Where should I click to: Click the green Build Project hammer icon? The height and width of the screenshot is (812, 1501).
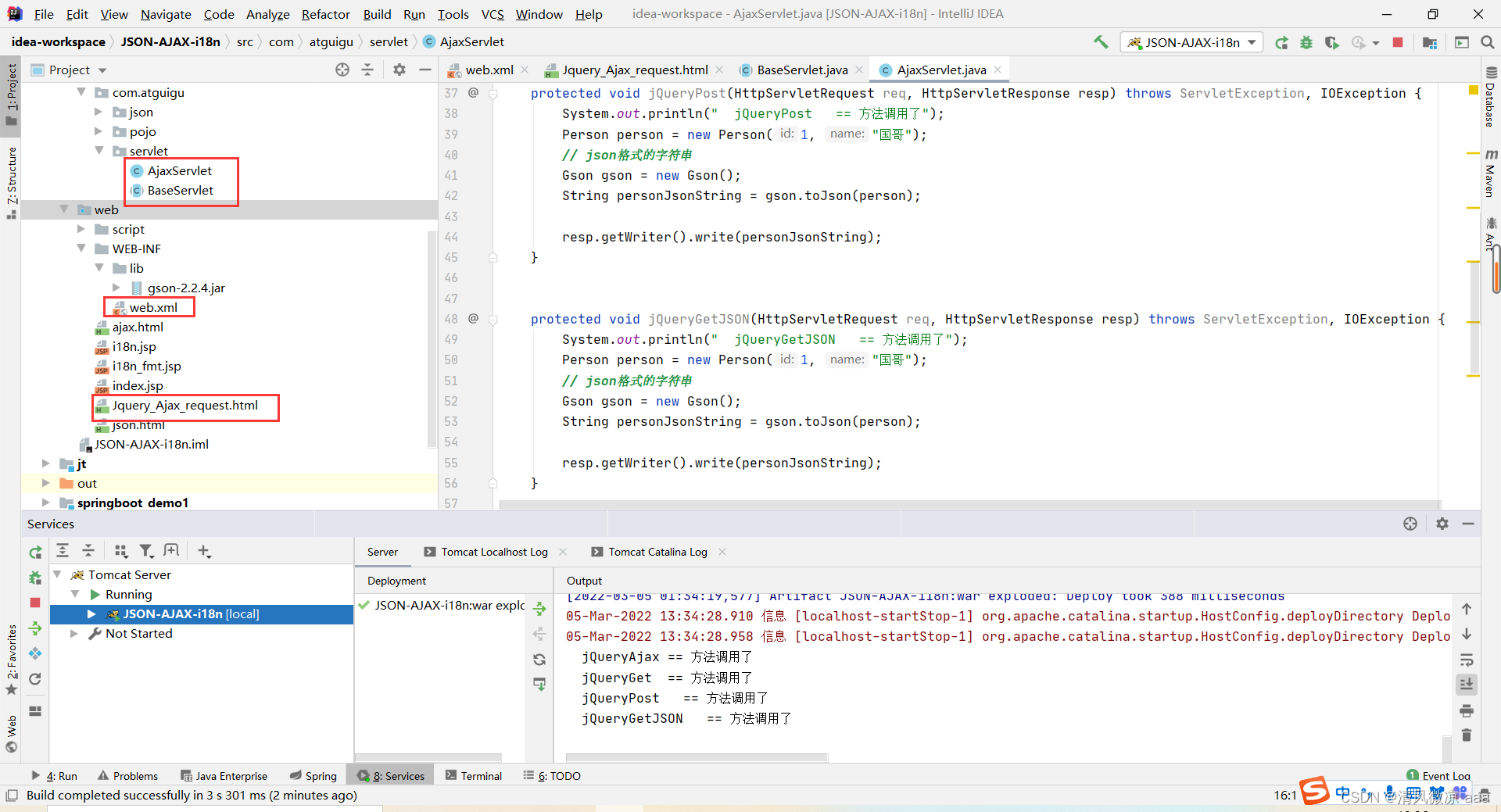tap(1101, 42)
